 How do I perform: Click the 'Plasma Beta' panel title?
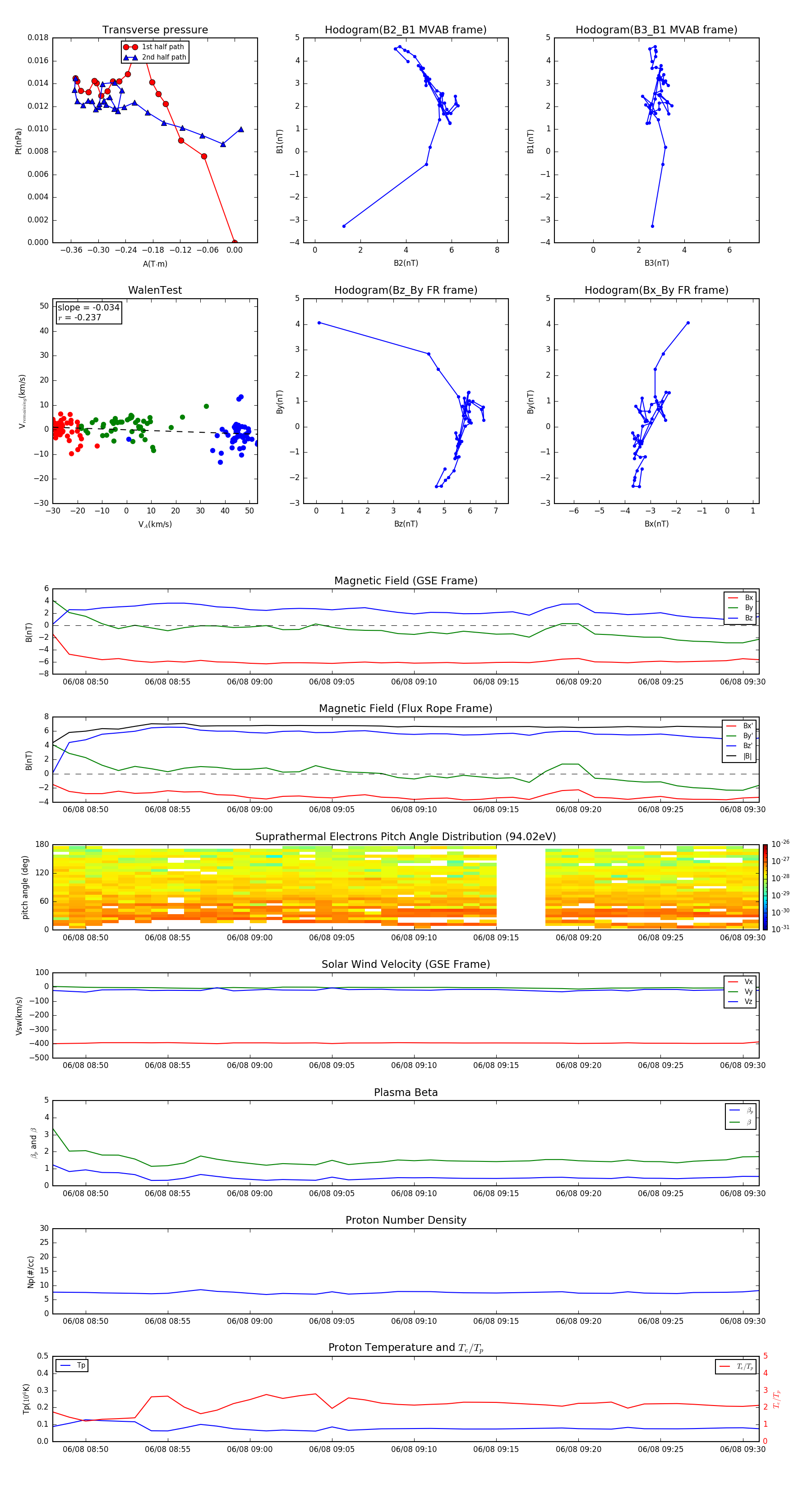[x=406, y=1092]
